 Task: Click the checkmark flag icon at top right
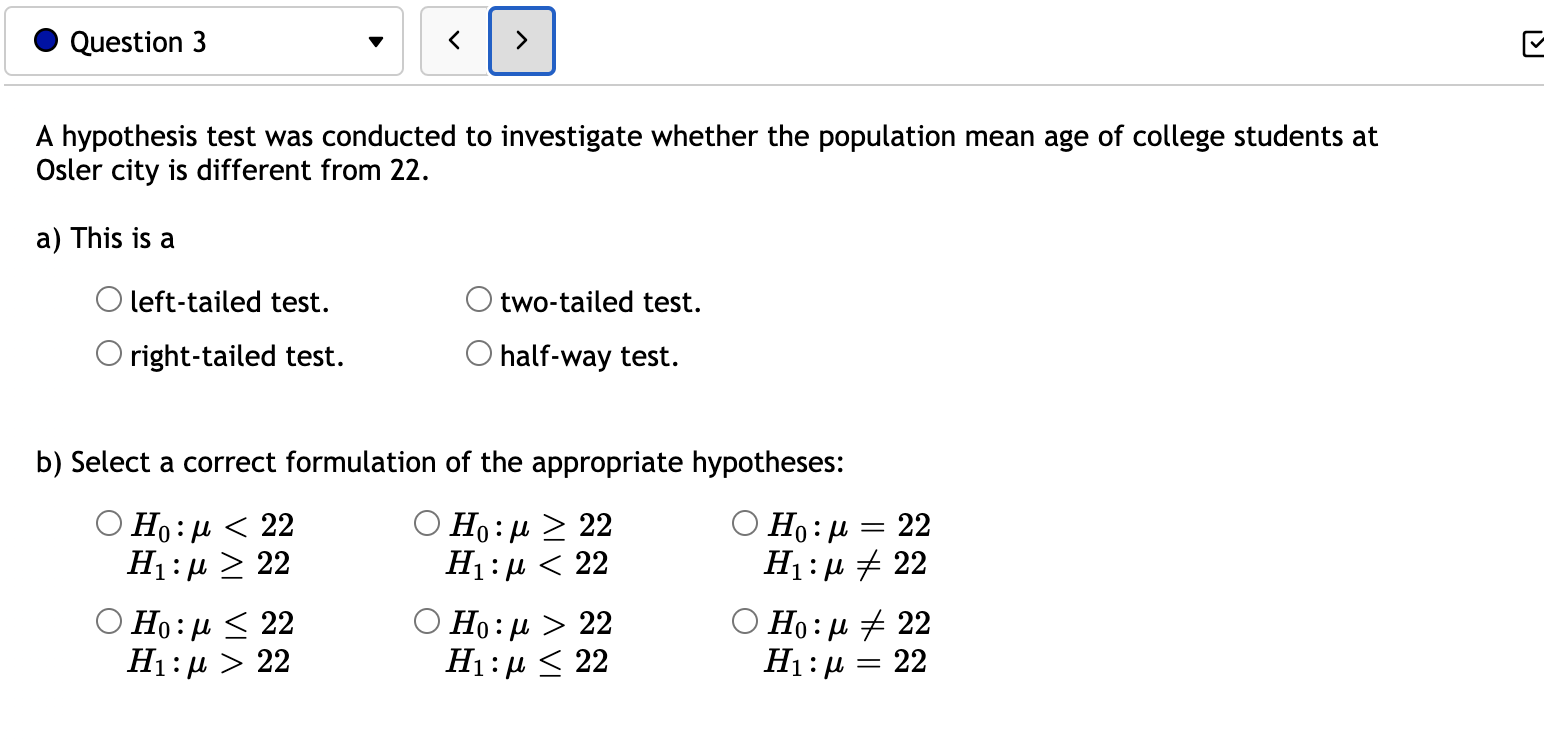click(x=1535, y=46)
